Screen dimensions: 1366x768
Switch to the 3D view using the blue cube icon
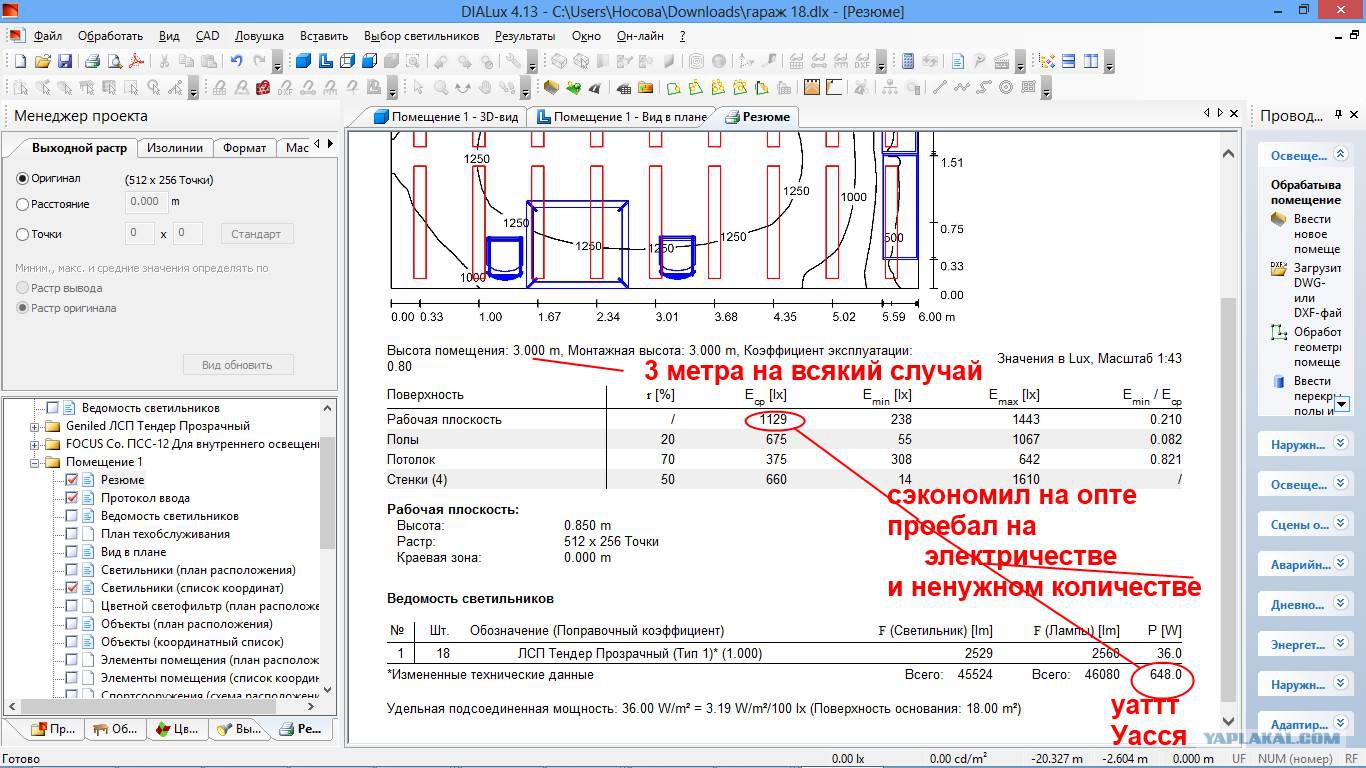click(x=303, y=61)
